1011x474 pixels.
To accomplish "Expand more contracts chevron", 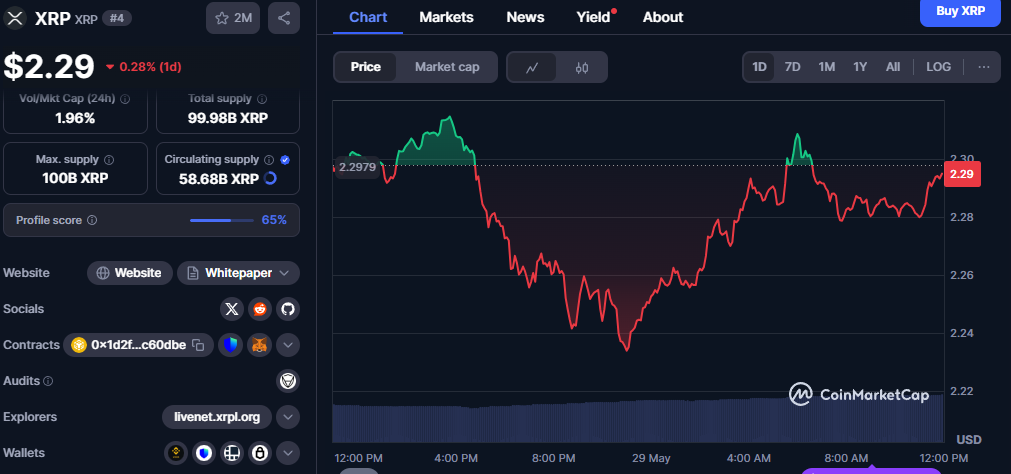I will (288, 345).
